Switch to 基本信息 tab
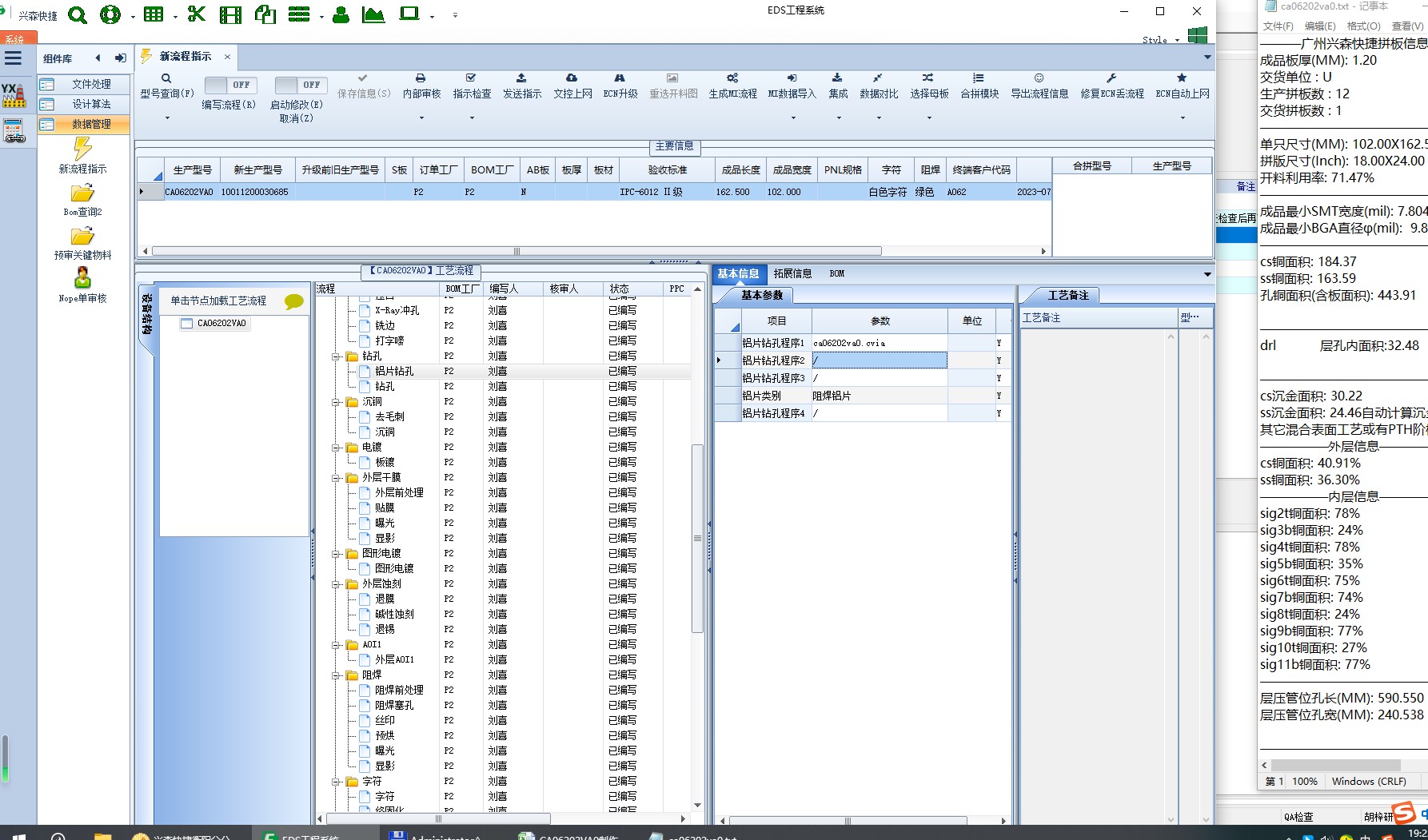The width and height of the screenshot is (1428, 840). click(738, 273)
